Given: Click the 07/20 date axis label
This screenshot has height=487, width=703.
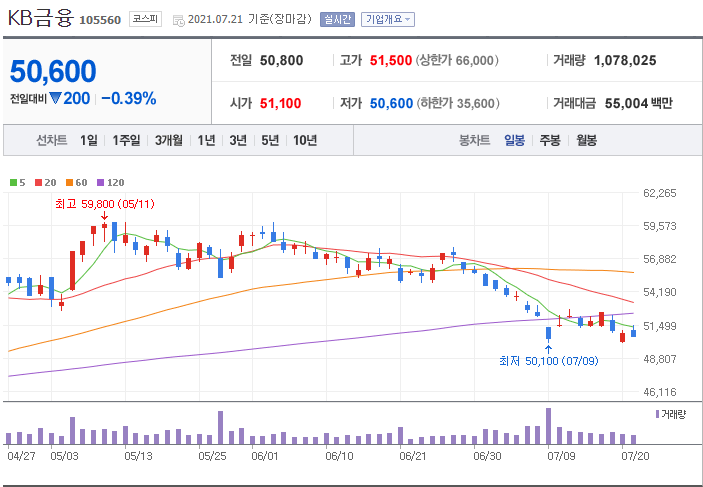Looking at the screenshot, I should pyautogui.click(x=635, y=456).
